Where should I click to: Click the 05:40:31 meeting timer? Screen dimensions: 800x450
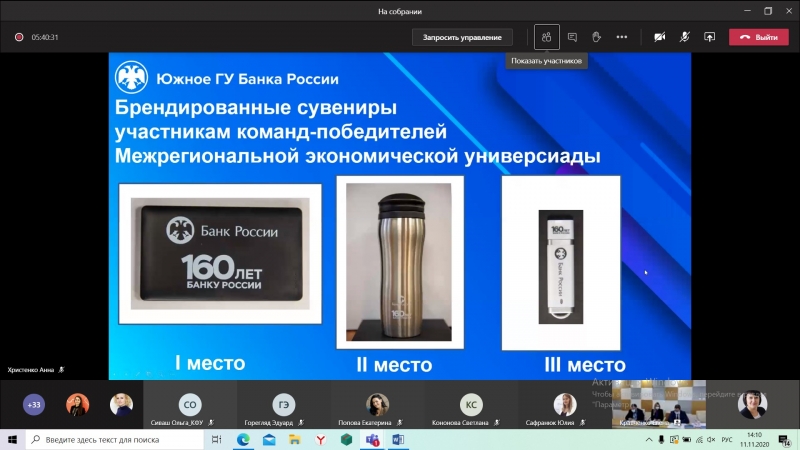tap(45, 37)
